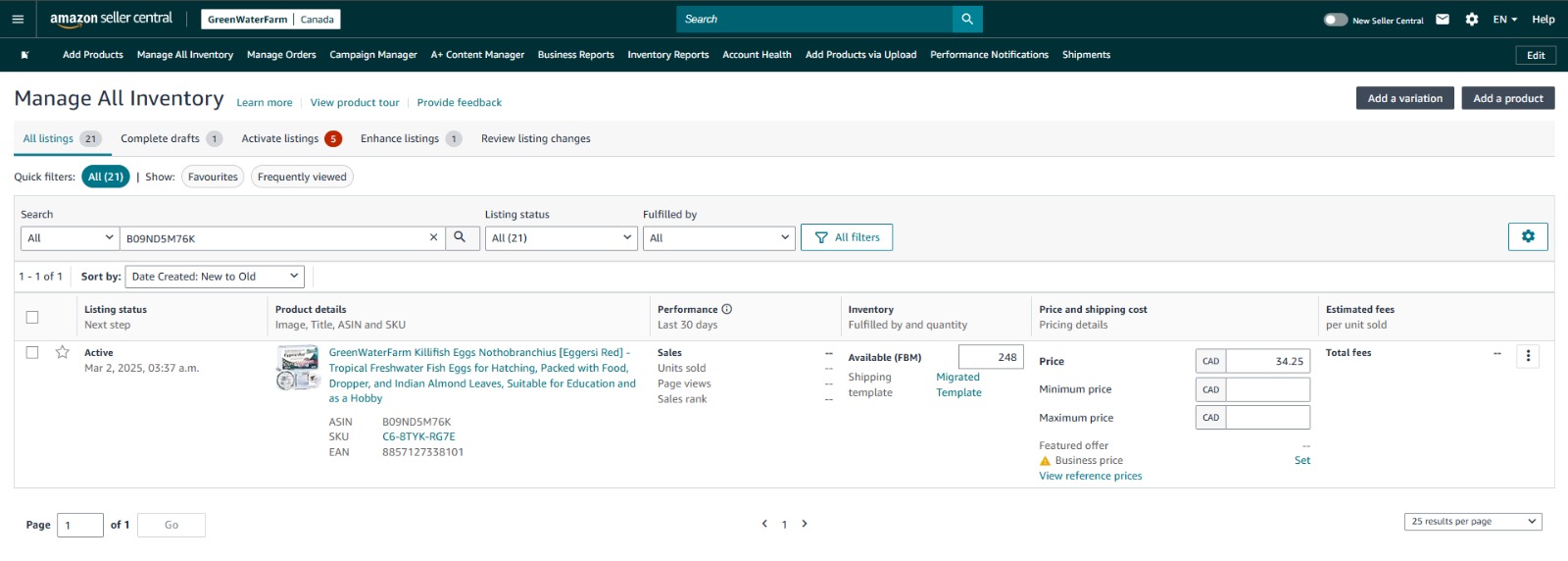
Task: Click the bookmark flag icon in nav bar
Action: 24,55
